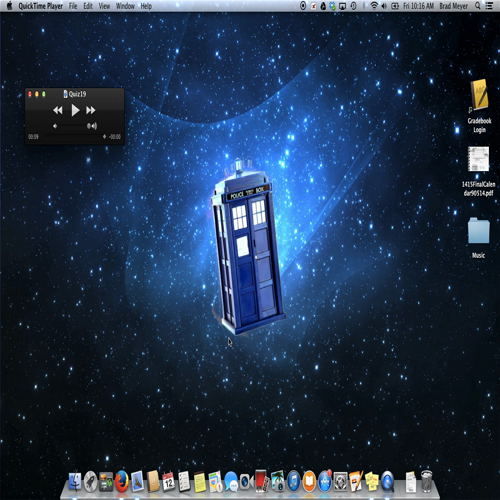This screenshot has width=500, height=500.
Task: Click the battery status icon
Action: click(395, 6)
